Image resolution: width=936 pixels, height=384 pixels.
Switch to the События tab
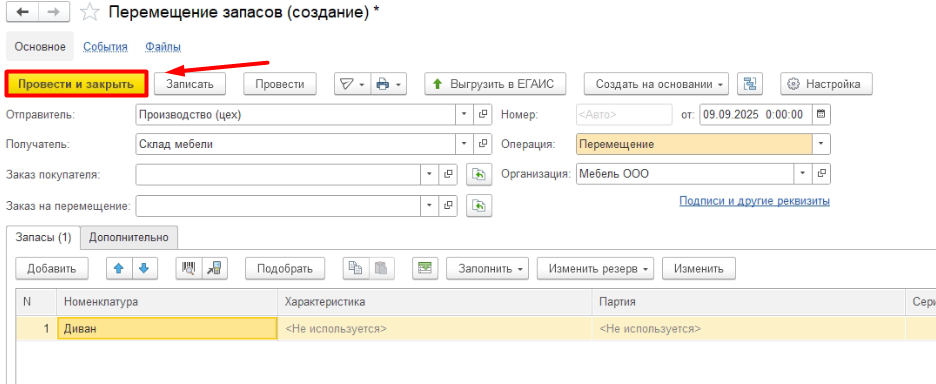click(106, 47)
